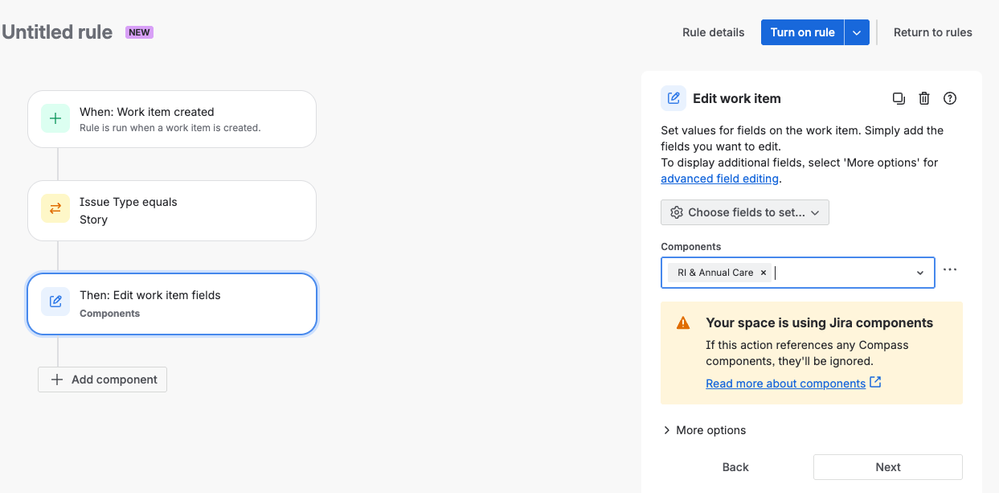Image resolution: width=999 pixels, height=493 pixels.
Task: Open the Turn on rule dropdown arrow
Action: pos(856,32)
